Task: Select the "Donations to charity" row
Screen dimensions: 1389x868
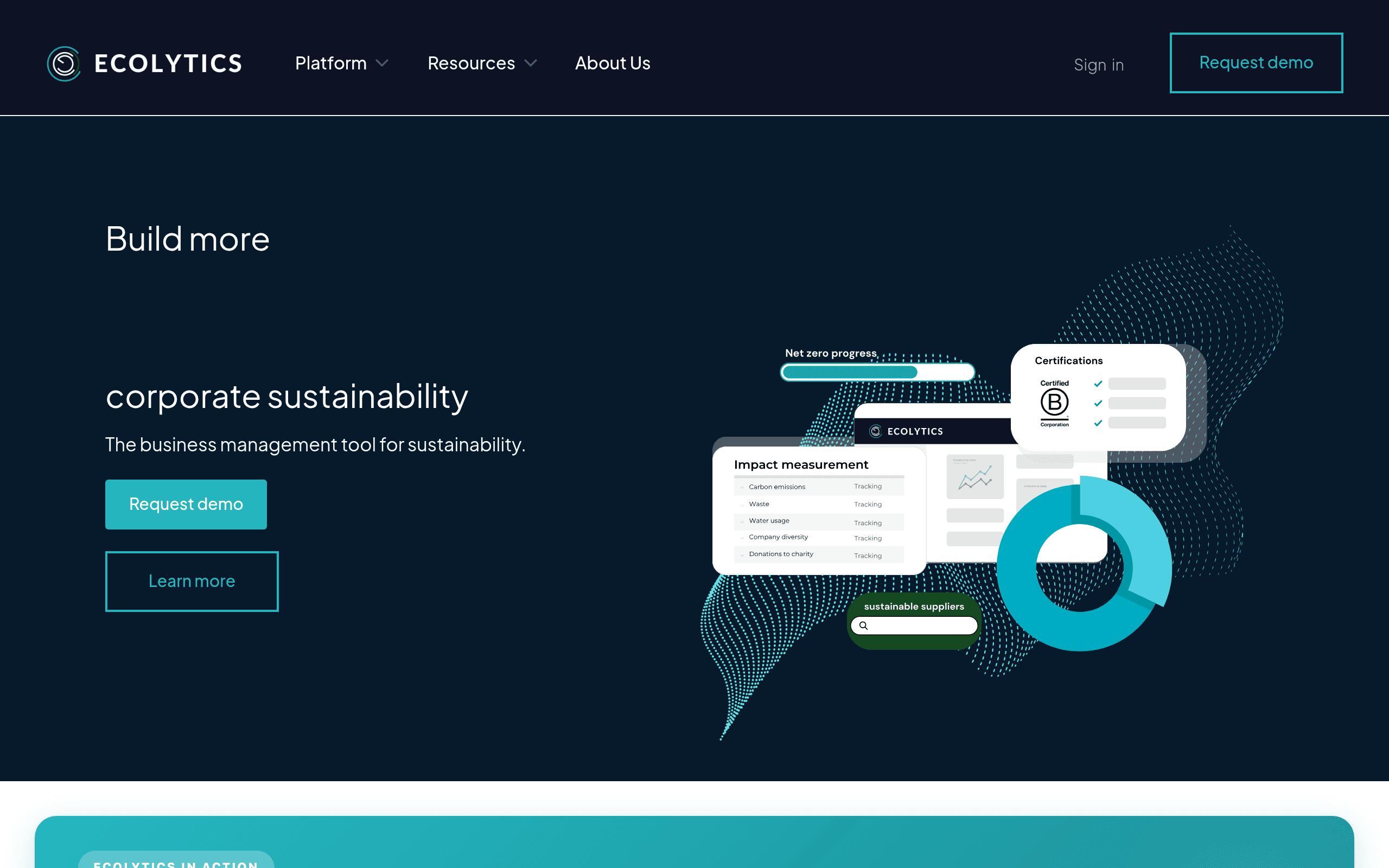Action: (x=818, y=554)
